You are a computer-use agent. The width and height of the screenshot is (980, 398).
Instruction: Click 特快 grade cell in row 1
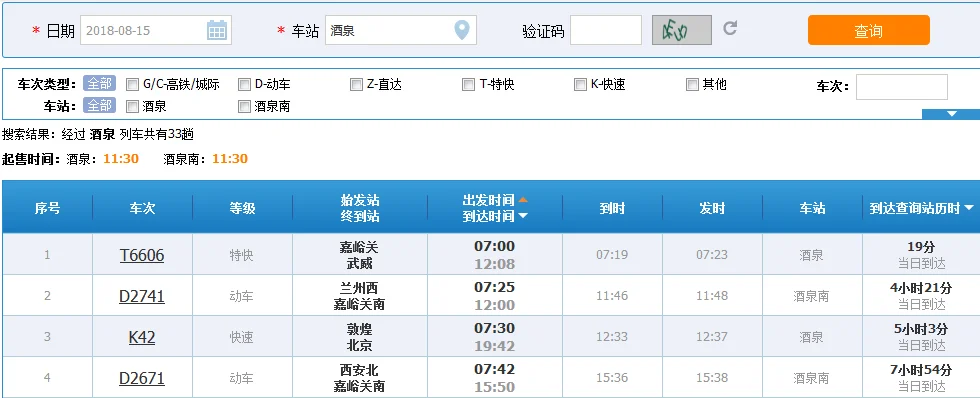point(242,255)
